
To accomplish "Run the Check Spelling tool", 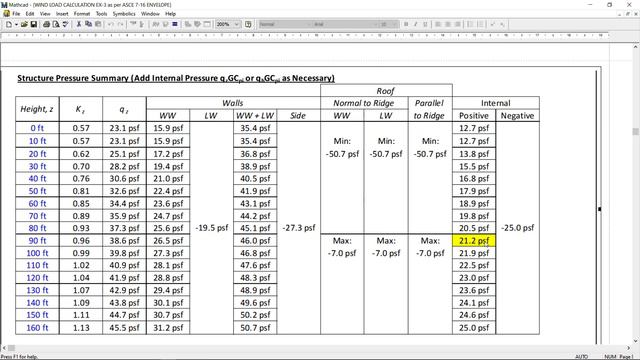I will (x=65, y=24).
